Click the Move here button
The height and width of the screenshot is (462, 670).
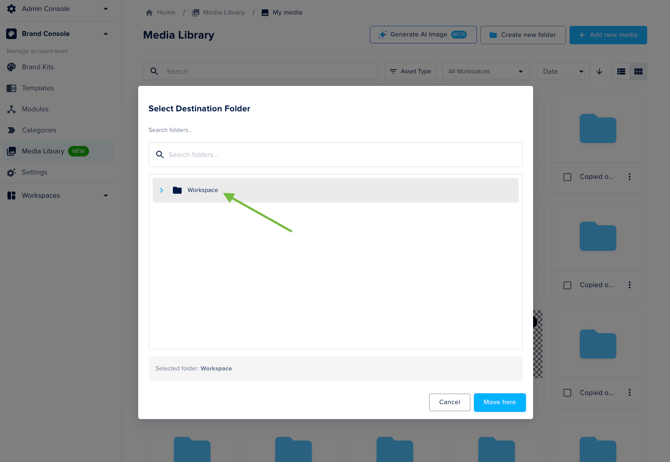pos(499,402)
